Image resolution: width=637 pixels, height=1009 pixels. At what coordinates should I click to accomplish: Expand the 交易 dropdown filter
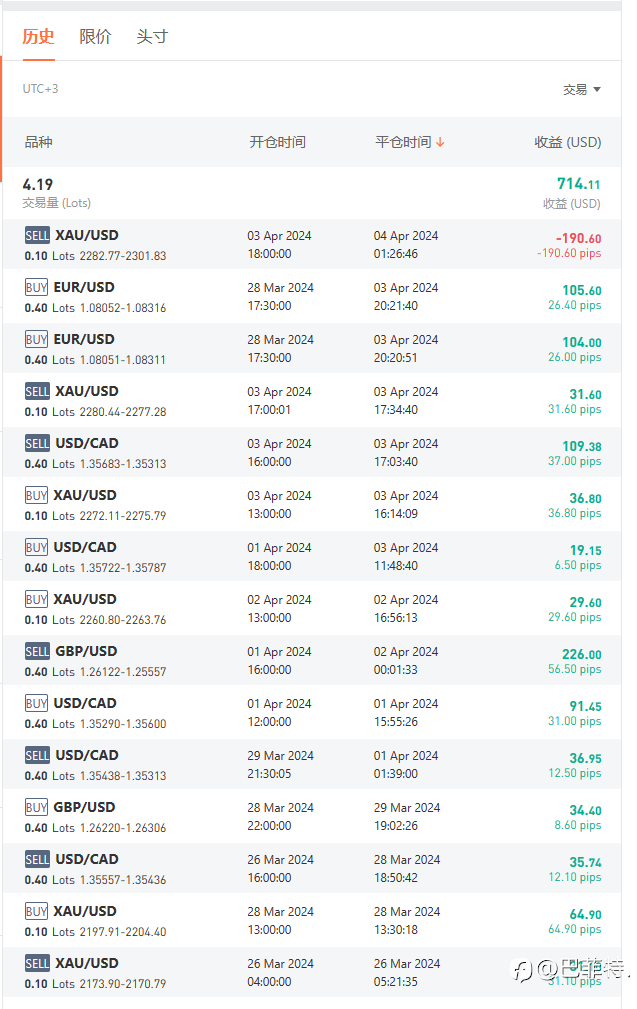coord(581,90)
